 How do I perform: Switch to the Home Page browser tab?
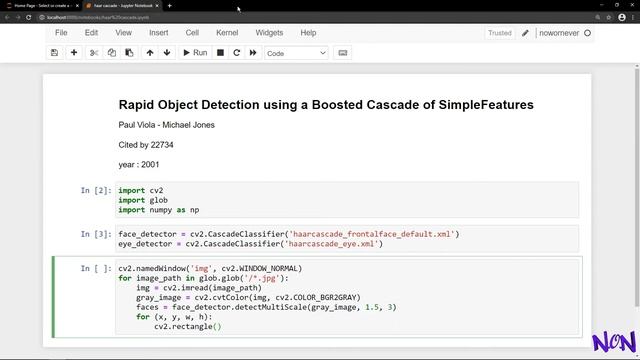point(41,6)
